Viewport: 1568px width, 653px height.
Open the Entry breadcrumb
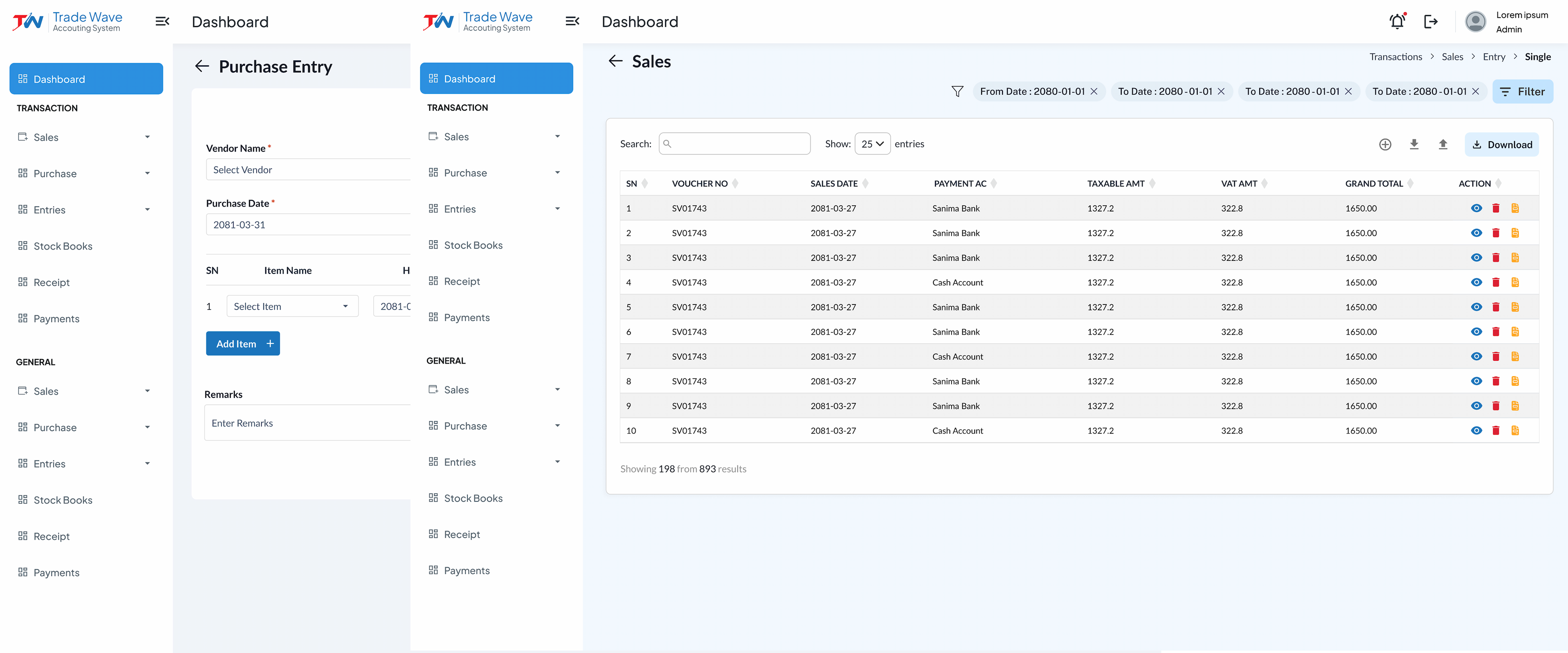1494,57
